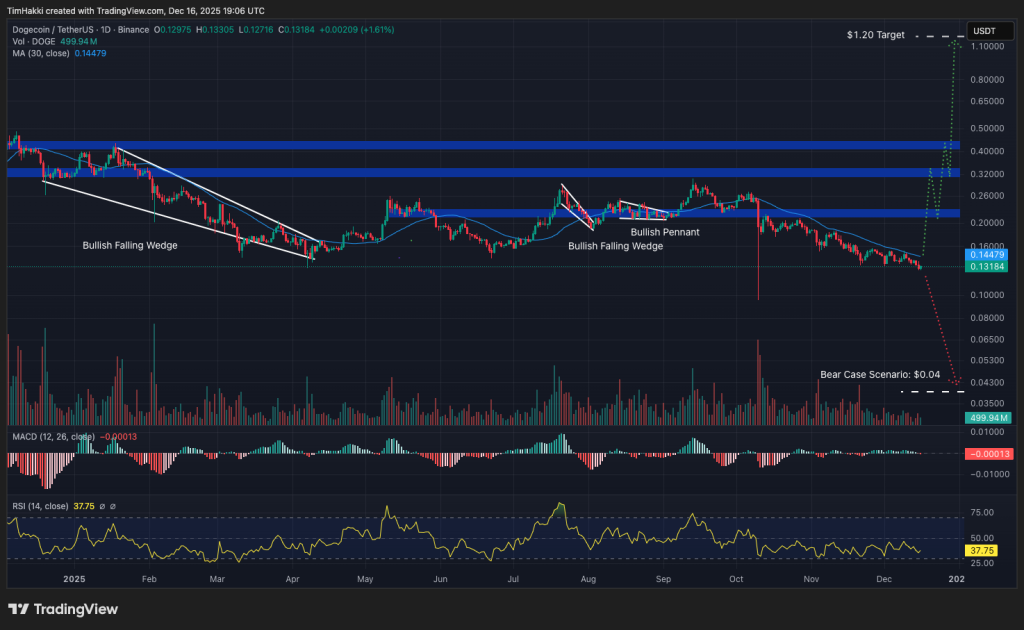Click the 499.94M volume axis tag

pos(983,417)
